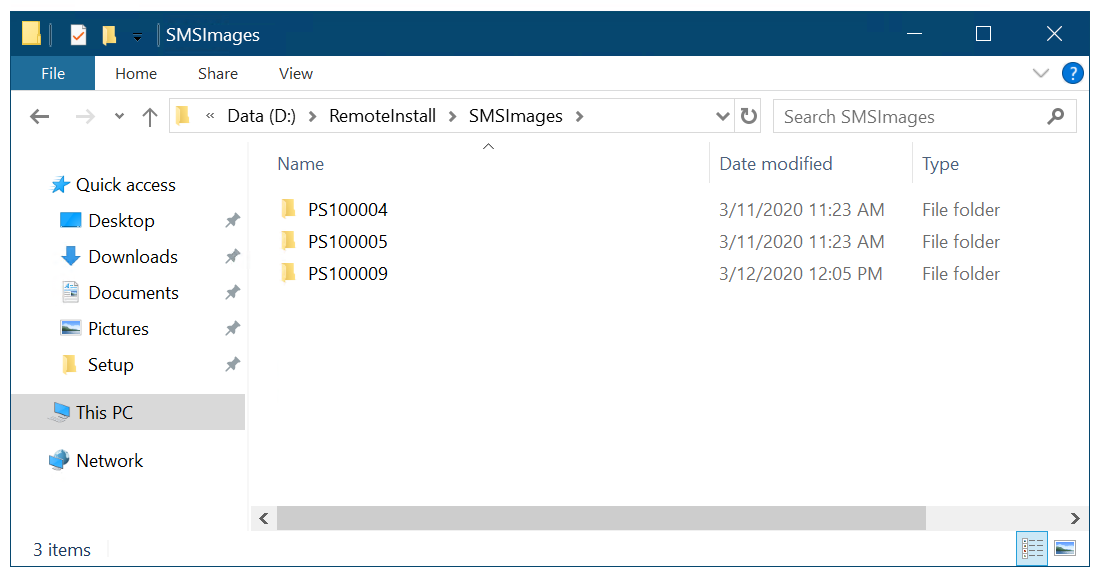Open the Quick Access Toolbar customize dropdown

pyautogui.click(x=137, y=36)
